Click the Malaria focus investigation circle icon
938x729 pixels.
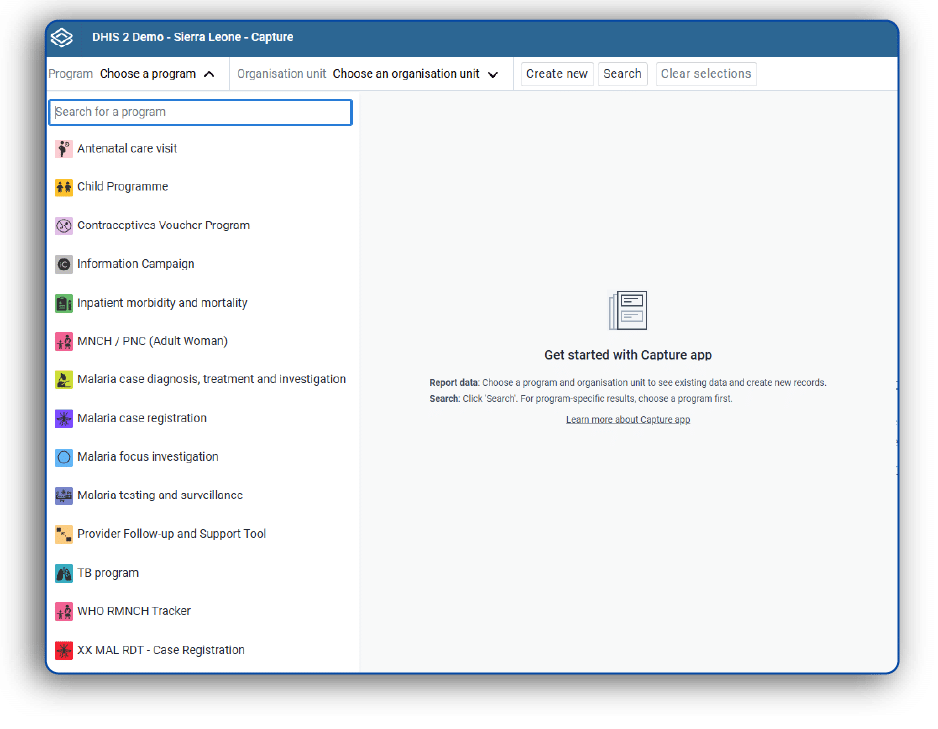coord(64,457)
